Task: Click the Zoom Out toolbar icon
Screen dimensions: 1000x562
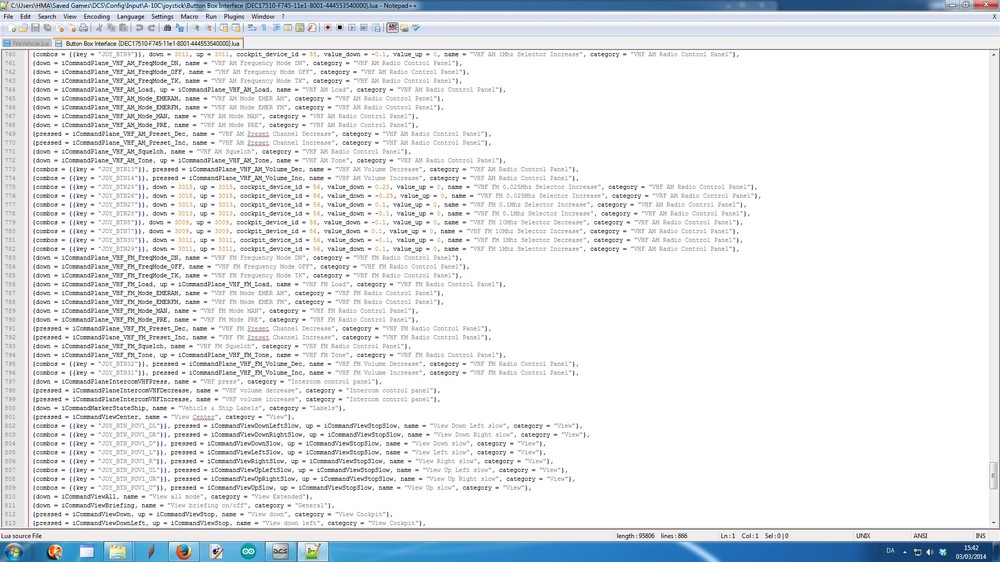Action: (x=207, y=28)
